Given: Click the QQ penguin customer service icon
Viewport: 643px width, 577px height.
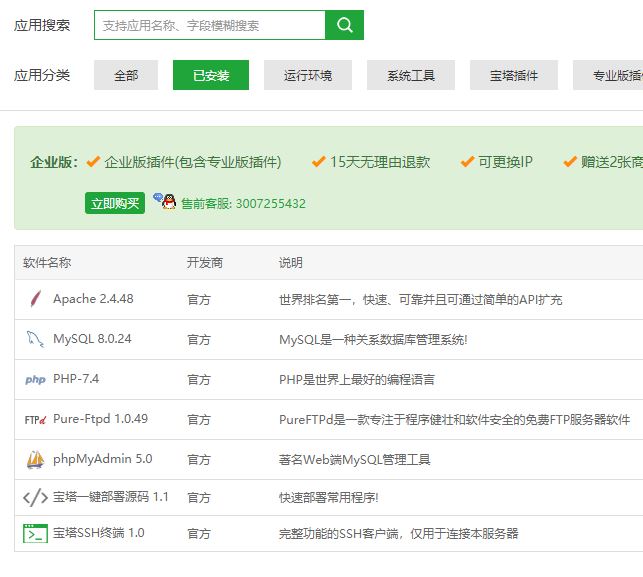Looking at the screenshot, I should pos(165,201).
